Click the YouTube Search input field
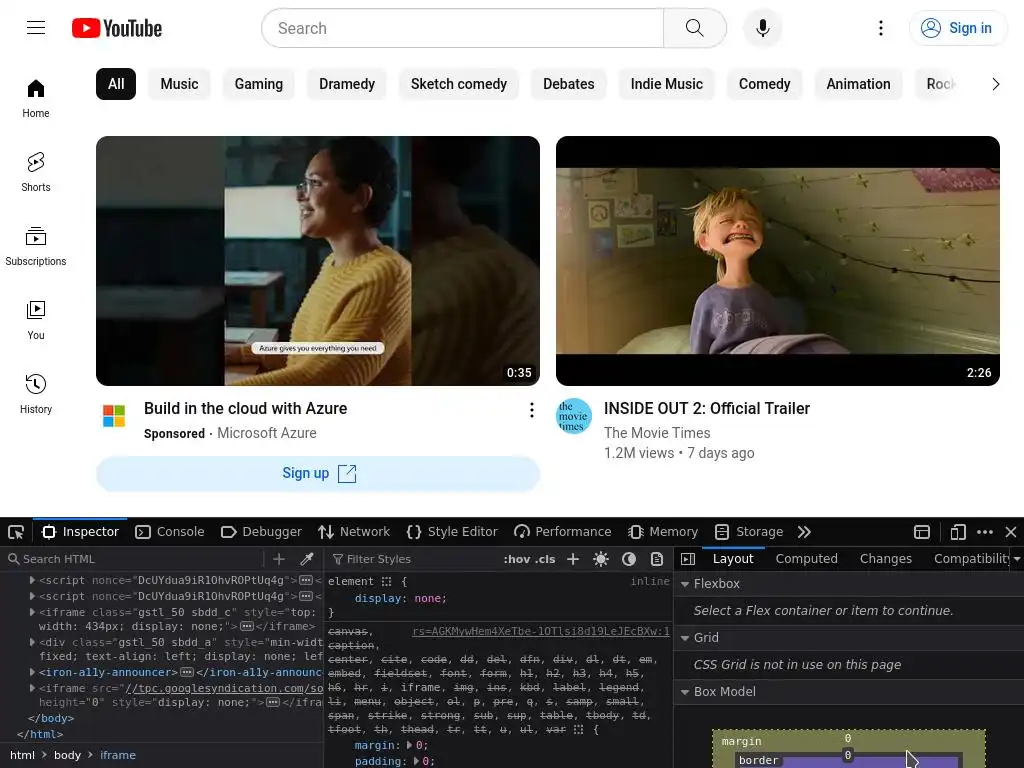The width and height of the screenshot is (1024, 768). (462, 28)
